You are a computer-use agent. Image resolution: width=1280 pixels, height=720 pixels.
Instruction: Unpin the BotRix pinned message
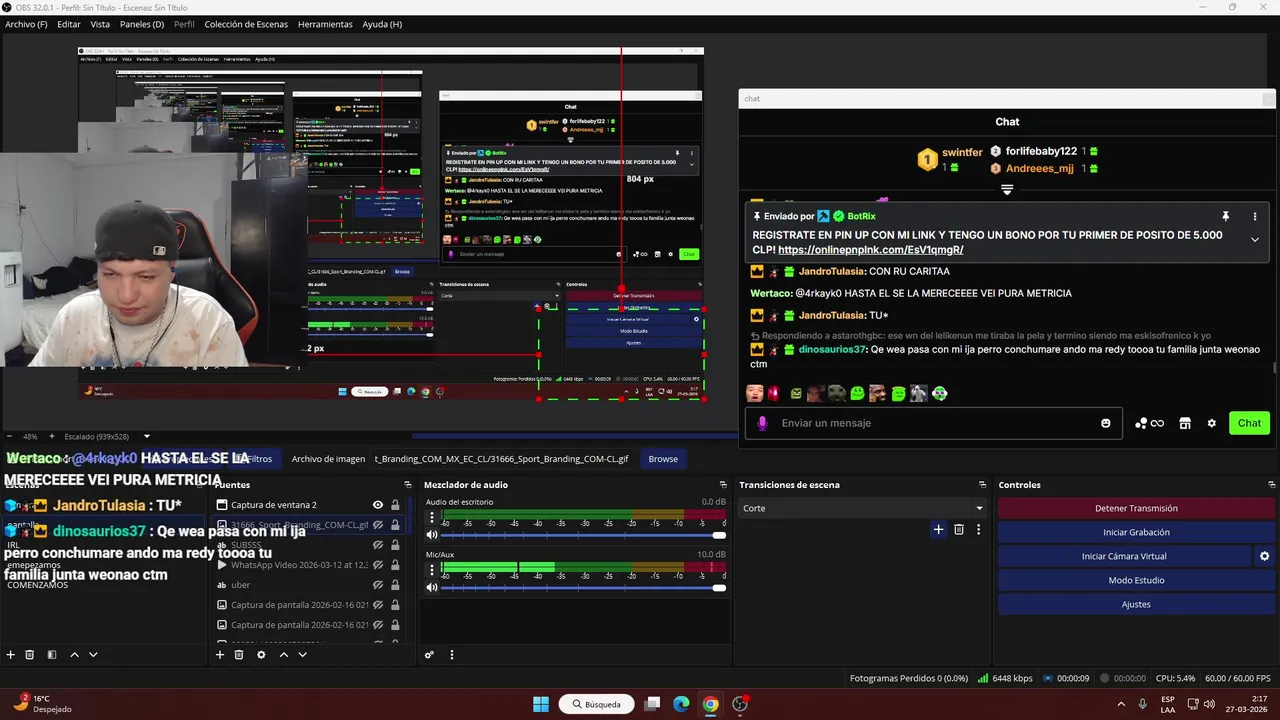1225,216
